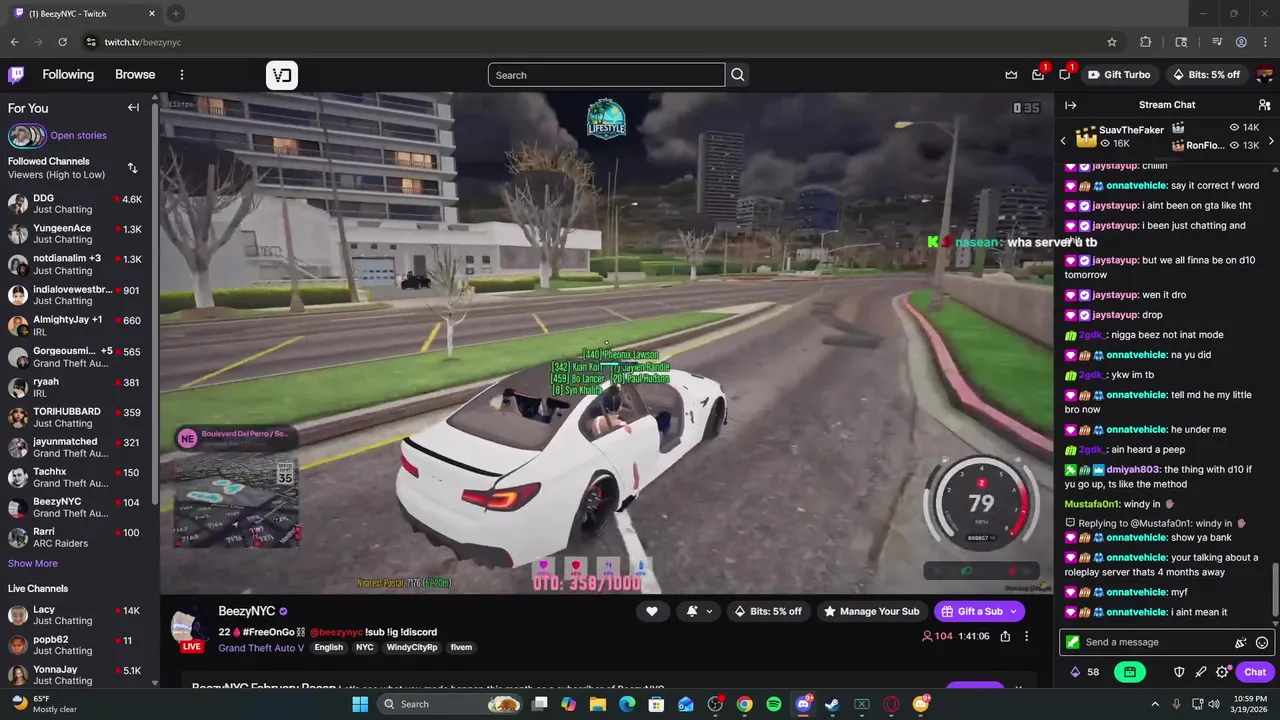Image resolution: width=1280 pixels, height=720 pixels.
Task: Open TORIHUBBARD channel in sidebar
Action: tap(76, 417)
